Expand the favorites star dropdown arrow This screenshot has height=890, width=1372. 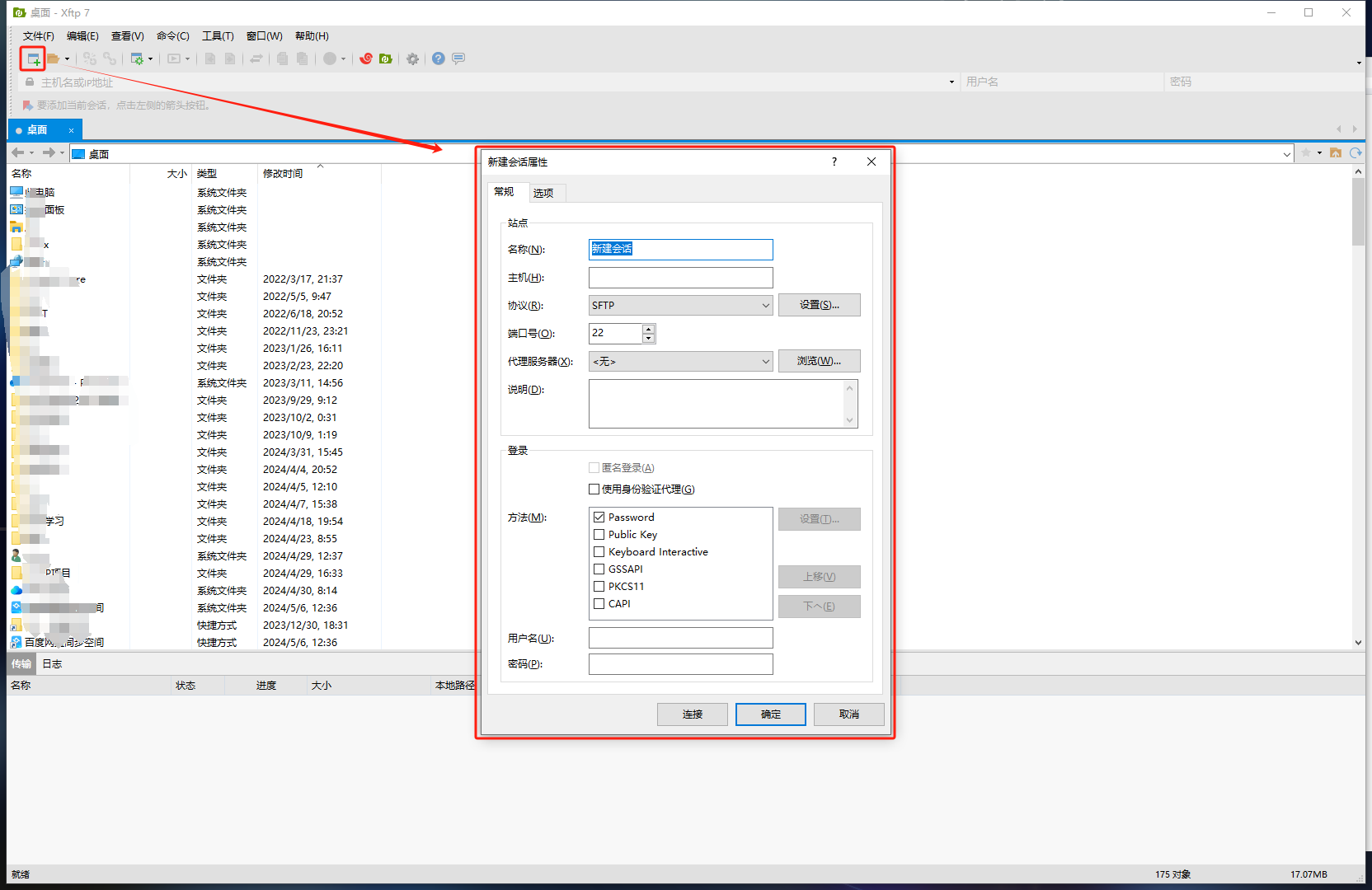pyautogui.click(x=1319, y=153)
